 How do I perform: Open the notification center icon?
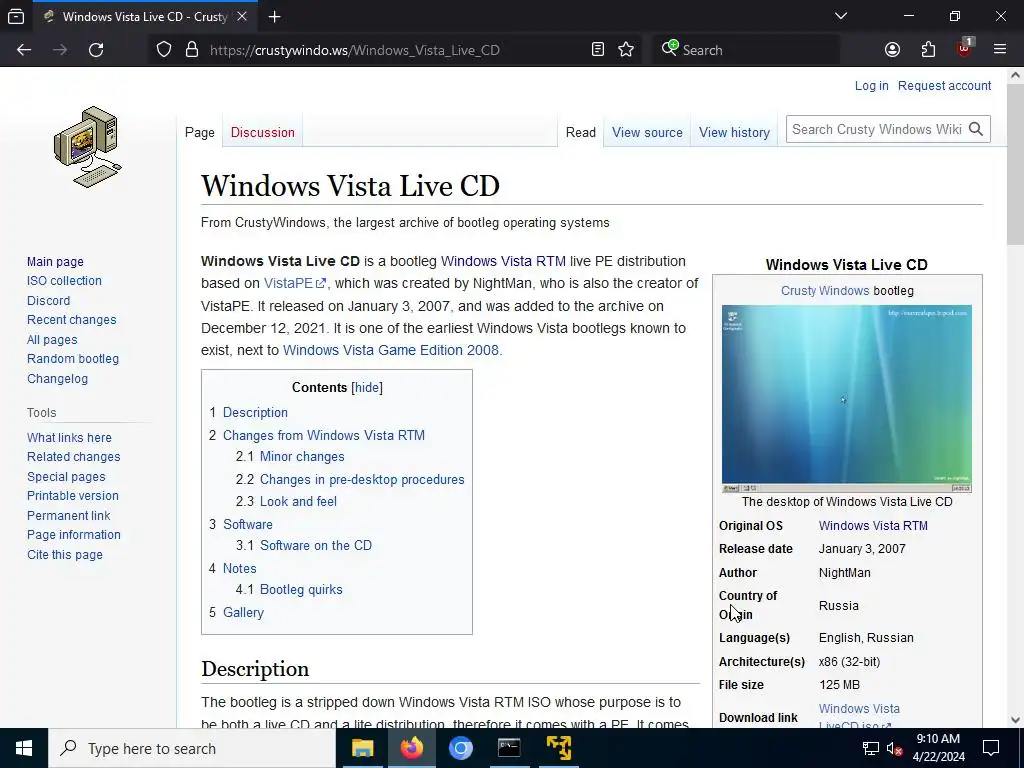click(x=991, y=748)
